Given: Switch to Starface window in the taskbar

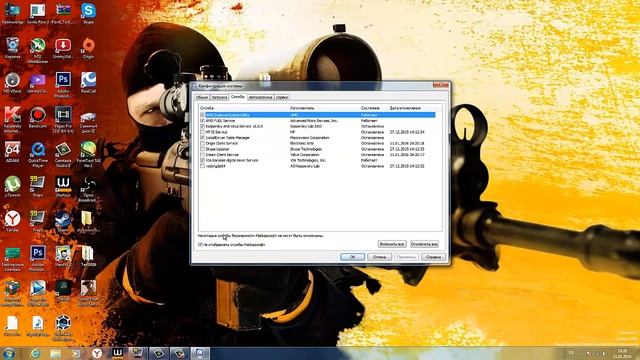Looking at the screenshot, I should (118, 353).
